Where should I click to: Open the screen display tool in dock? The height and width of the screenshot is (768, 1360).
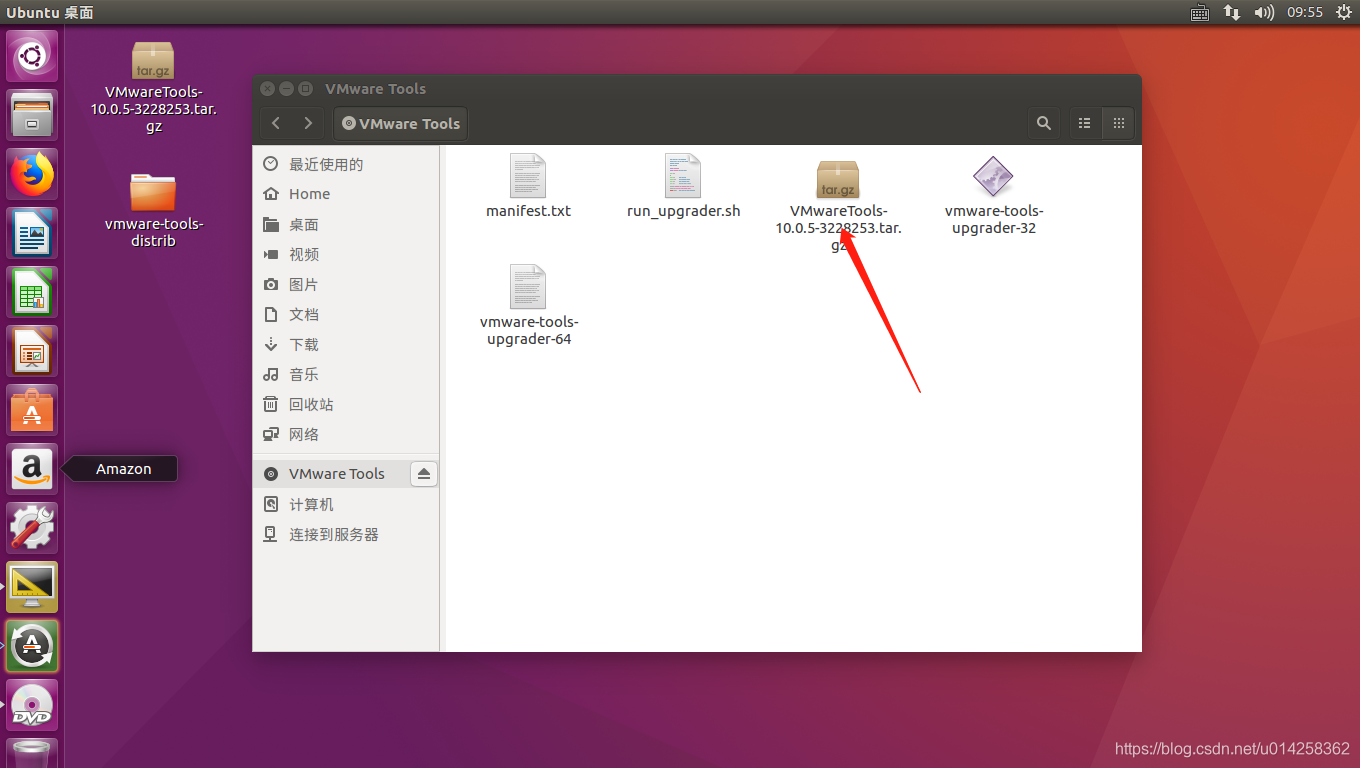click(x=32, y=587)
